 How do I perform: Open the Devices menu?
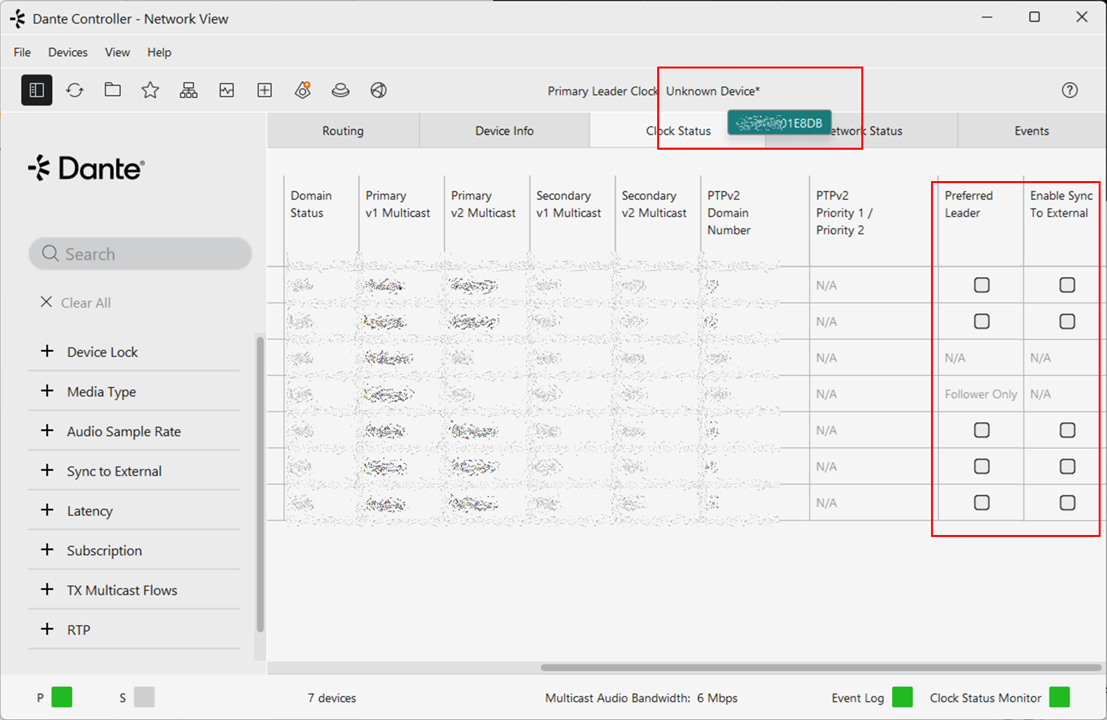pyautogui.click(x=68, y=52)
